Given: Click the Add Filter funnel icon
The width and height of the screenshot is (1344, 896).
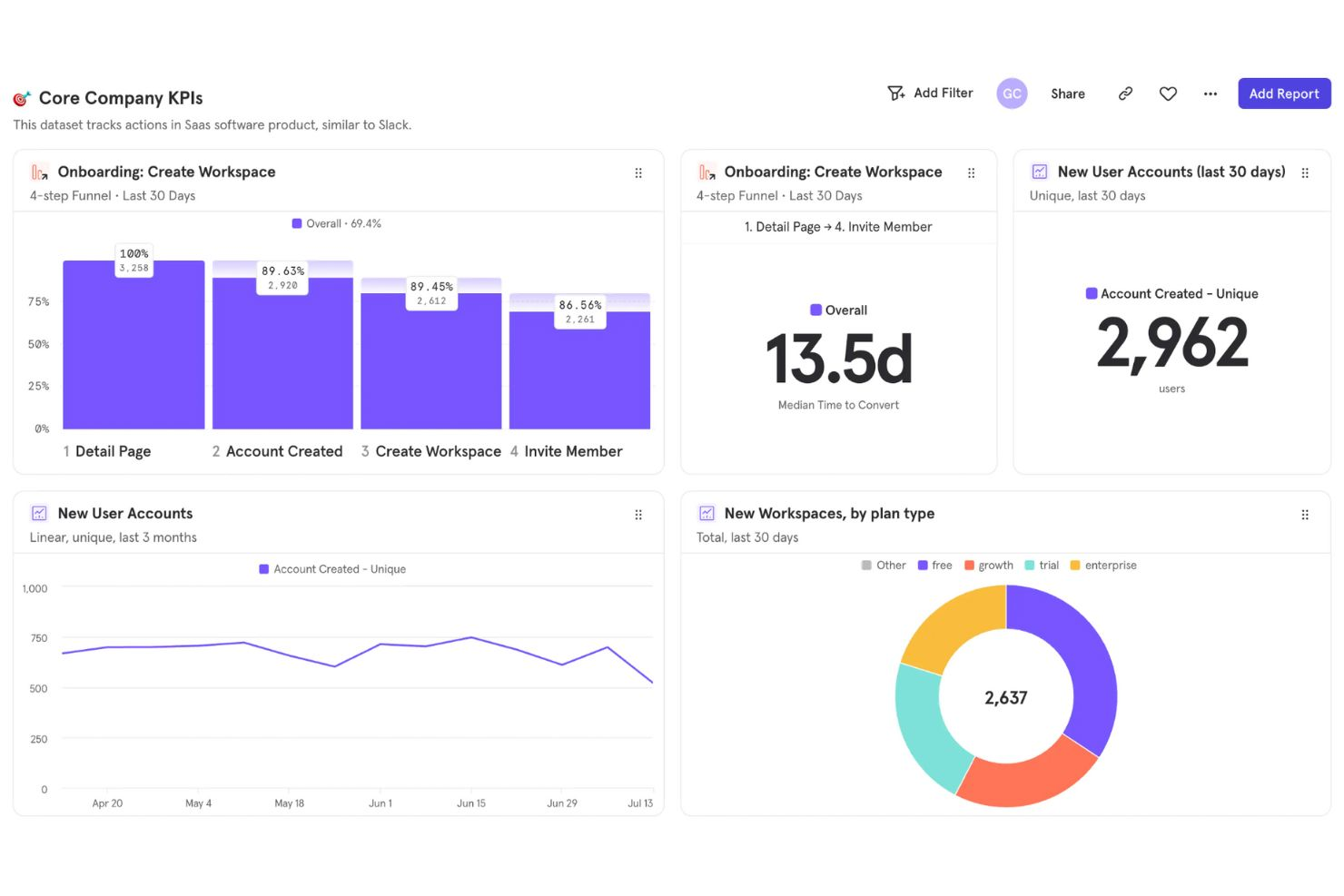Looking at the screenshot, I should [896, 93].
